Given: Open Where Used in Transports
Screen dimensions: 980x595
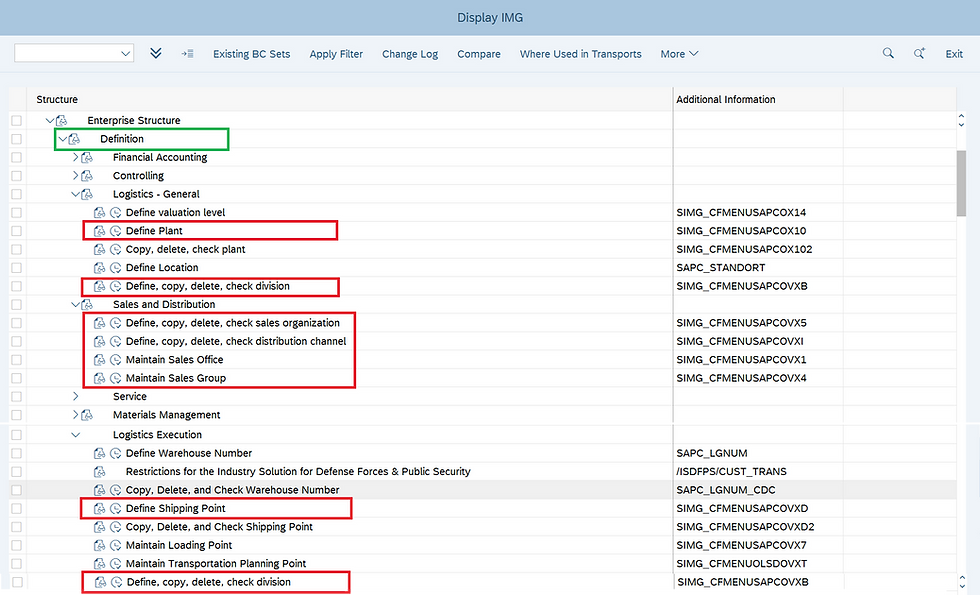Looking at the screenshot, I should click(x=581, y=54).
